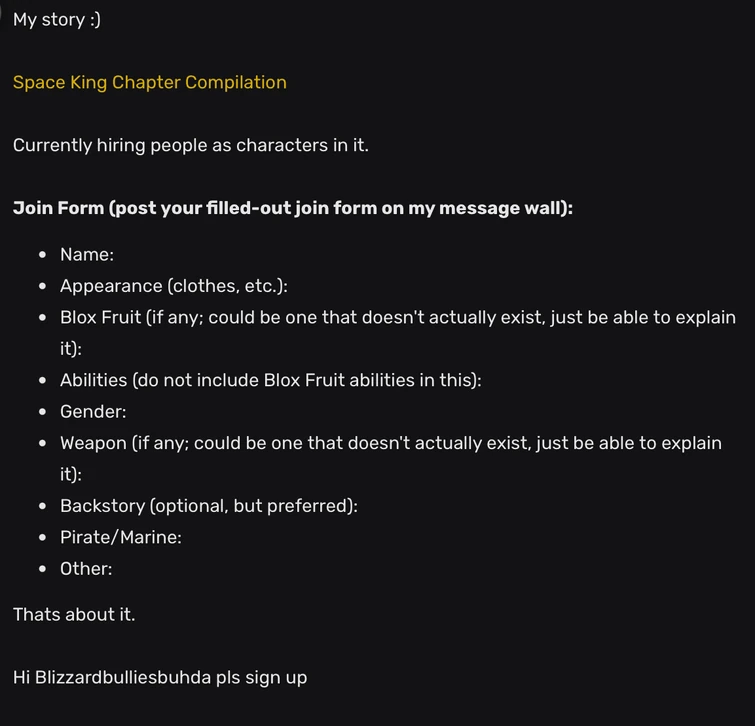The width and height of the screenshot is (755, 726).
Task: Click the 'Thats about it.' line
Action: coord(74,615)
